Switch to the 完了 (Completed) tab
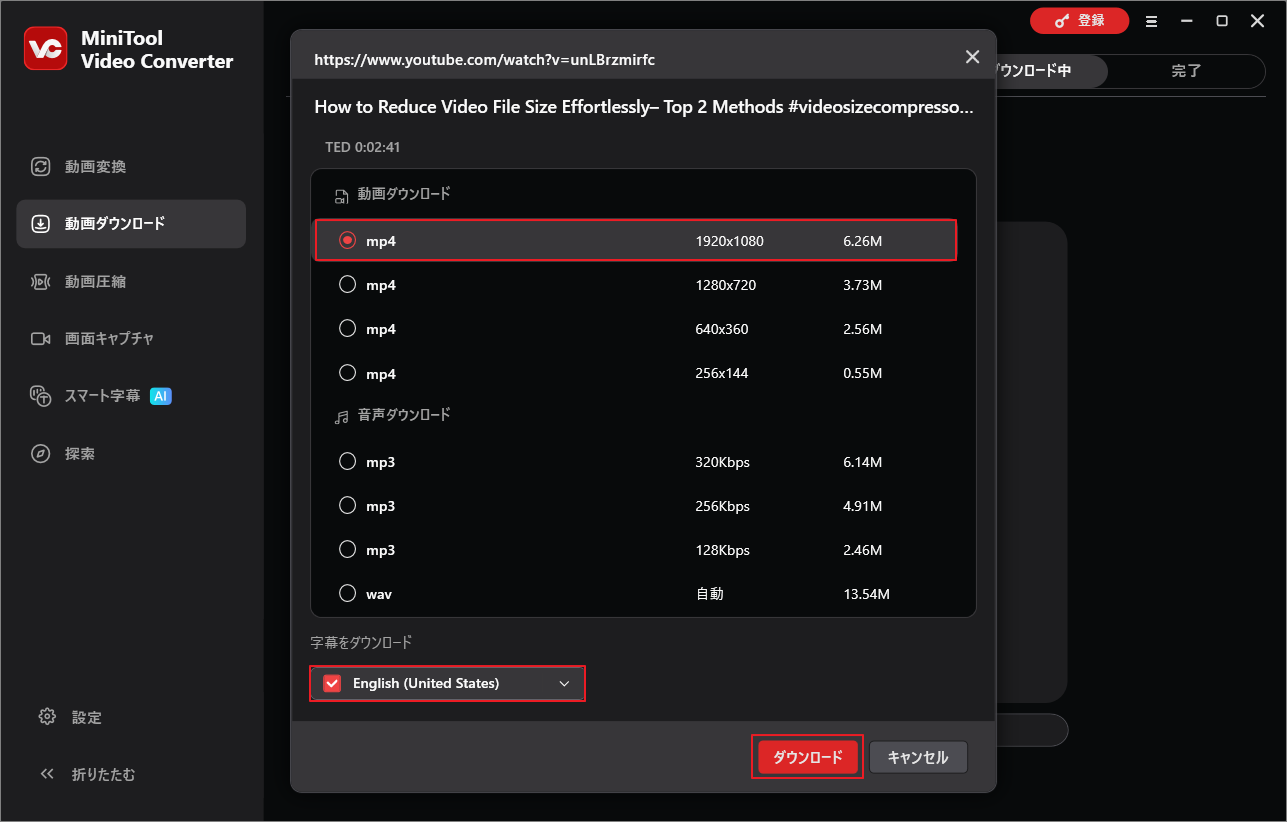Image resolution: width=1287 pixels, height=822 pixels. [x=1186, y=71]
